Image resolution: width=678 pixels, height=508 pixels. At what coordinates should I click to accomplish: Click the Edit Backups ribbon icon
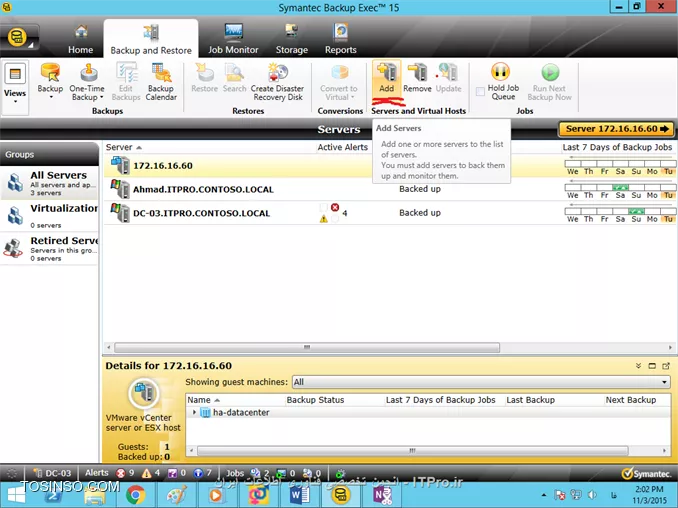(126, 81)
